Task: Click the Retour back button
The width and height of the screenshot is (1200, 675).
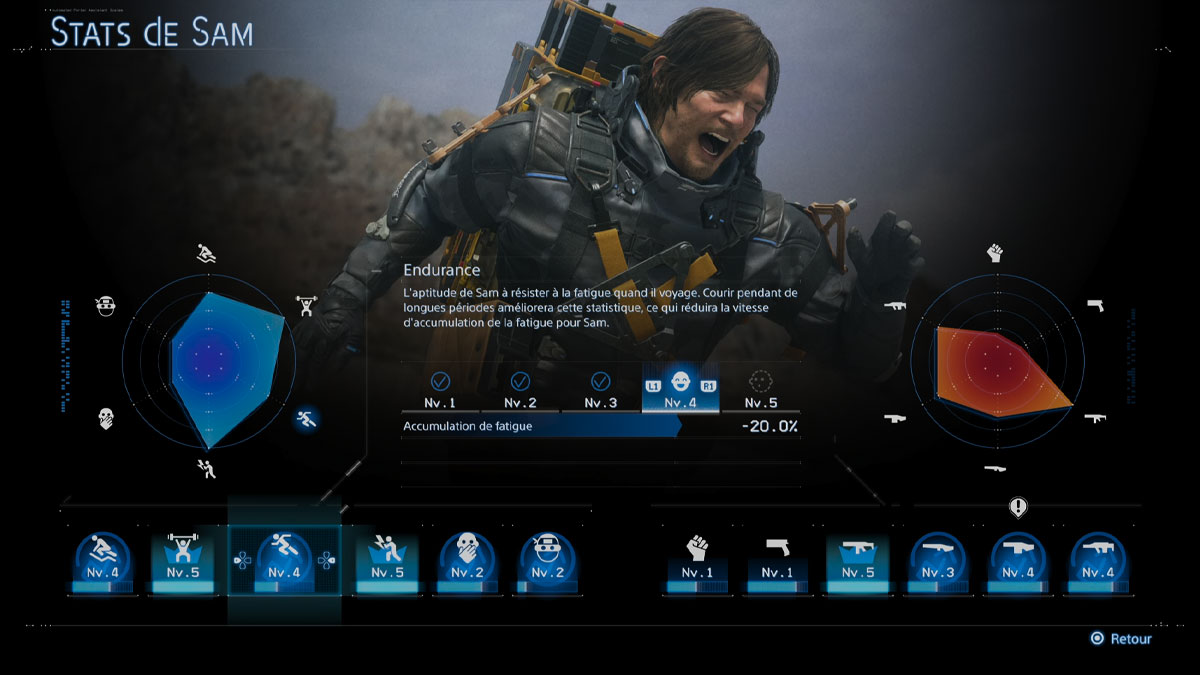Action: (x=1121, y=639)
